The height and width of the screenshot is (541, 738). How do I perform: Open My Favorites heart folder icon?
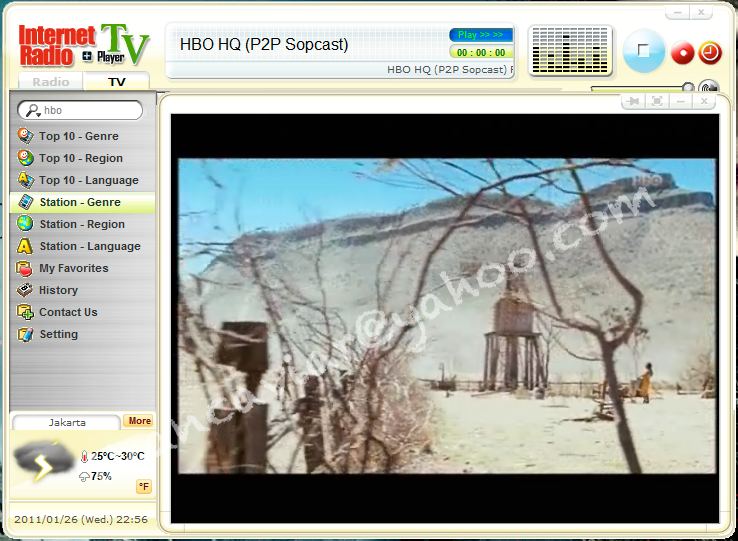coord(25,268)
